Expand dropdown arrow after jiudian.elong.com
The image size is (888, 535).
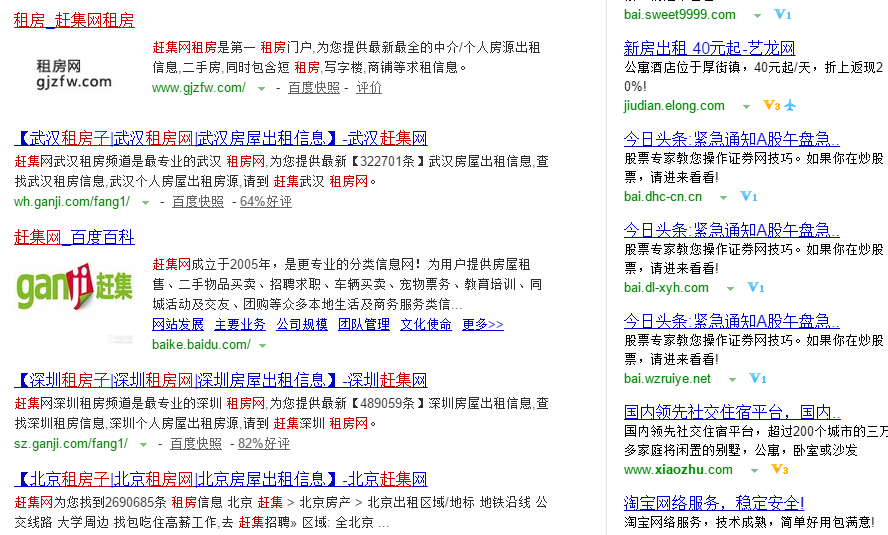click(x=746, y=106)
